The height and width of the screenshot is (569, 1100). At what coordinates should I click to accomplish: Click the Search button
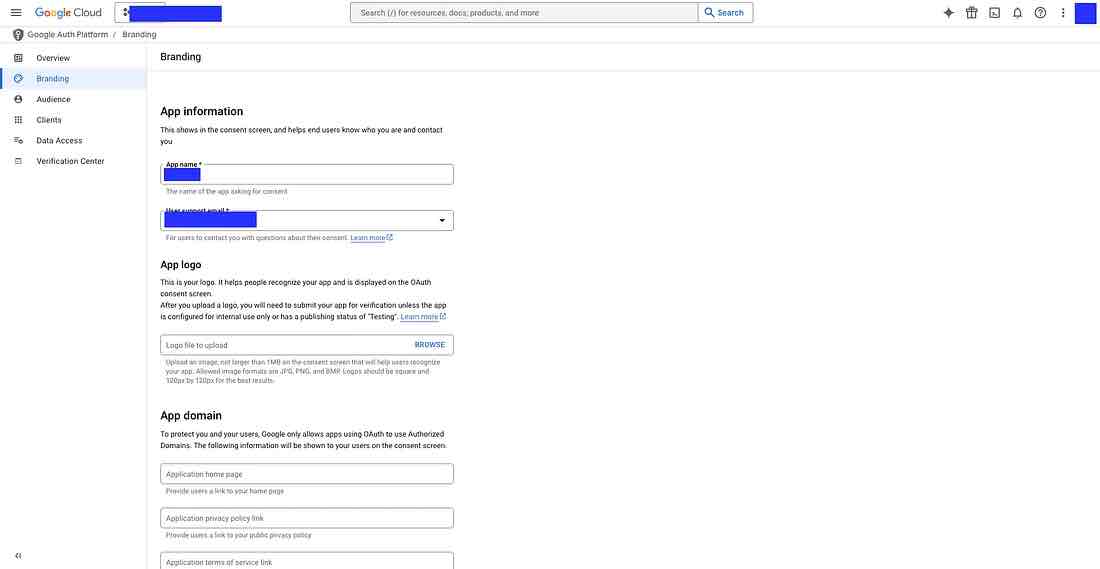pyautogui.click(x=725, y=13)
